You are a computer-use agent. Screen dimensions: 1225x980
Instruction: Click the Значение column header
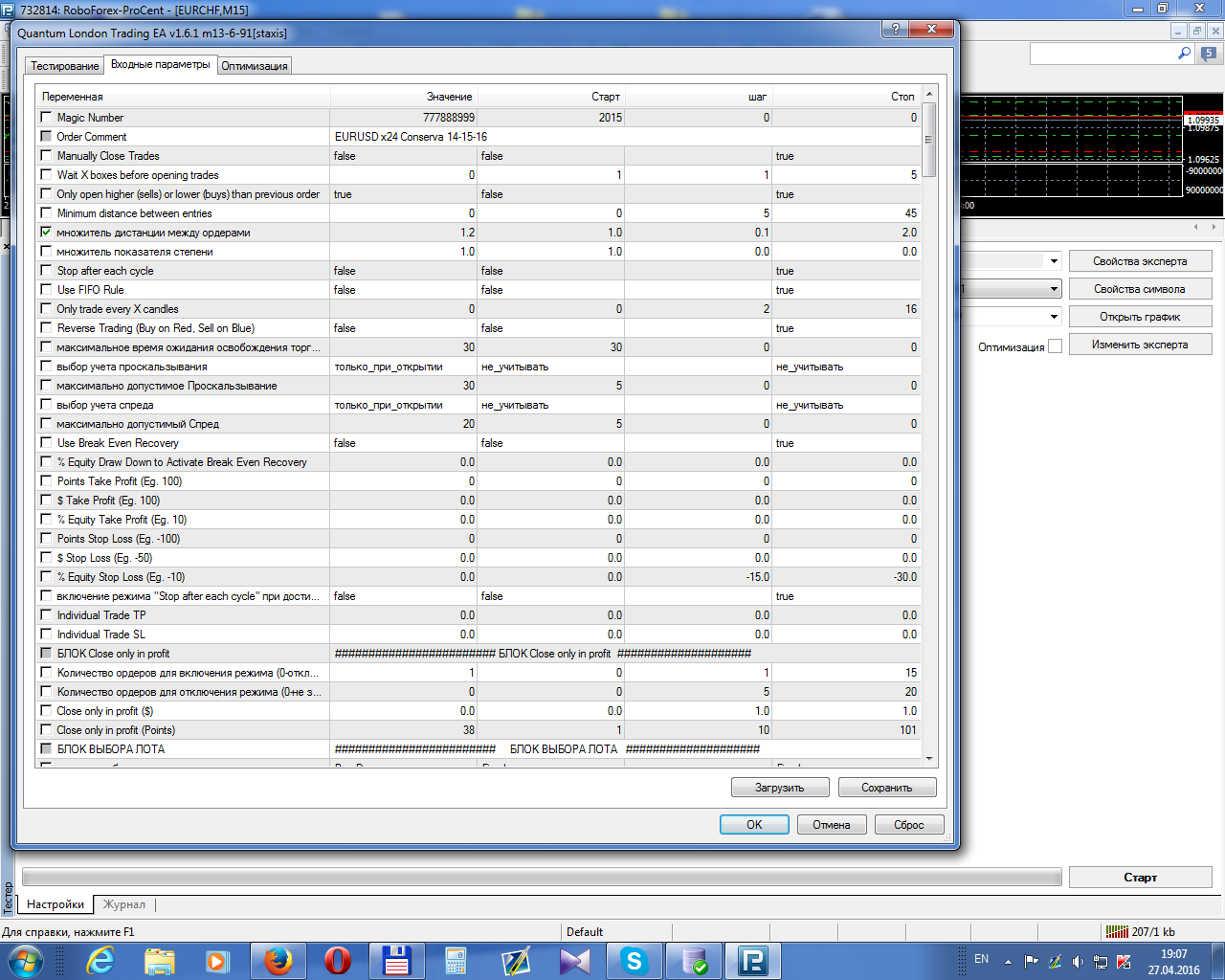click(404, 97)
